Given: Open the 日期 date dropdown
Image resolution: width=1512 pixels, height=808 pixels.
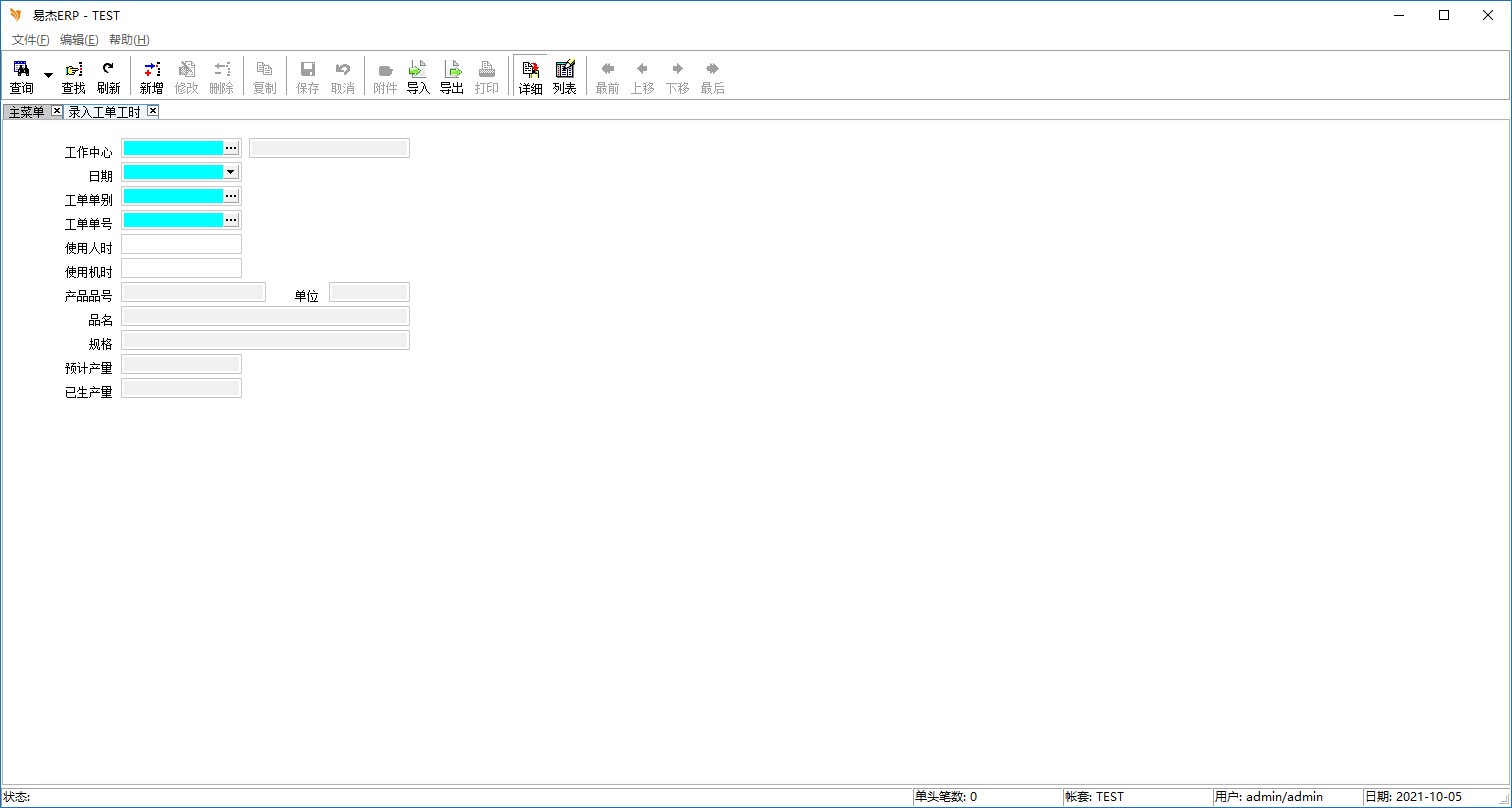Looking at the screenshot, I should click(231, 172).
